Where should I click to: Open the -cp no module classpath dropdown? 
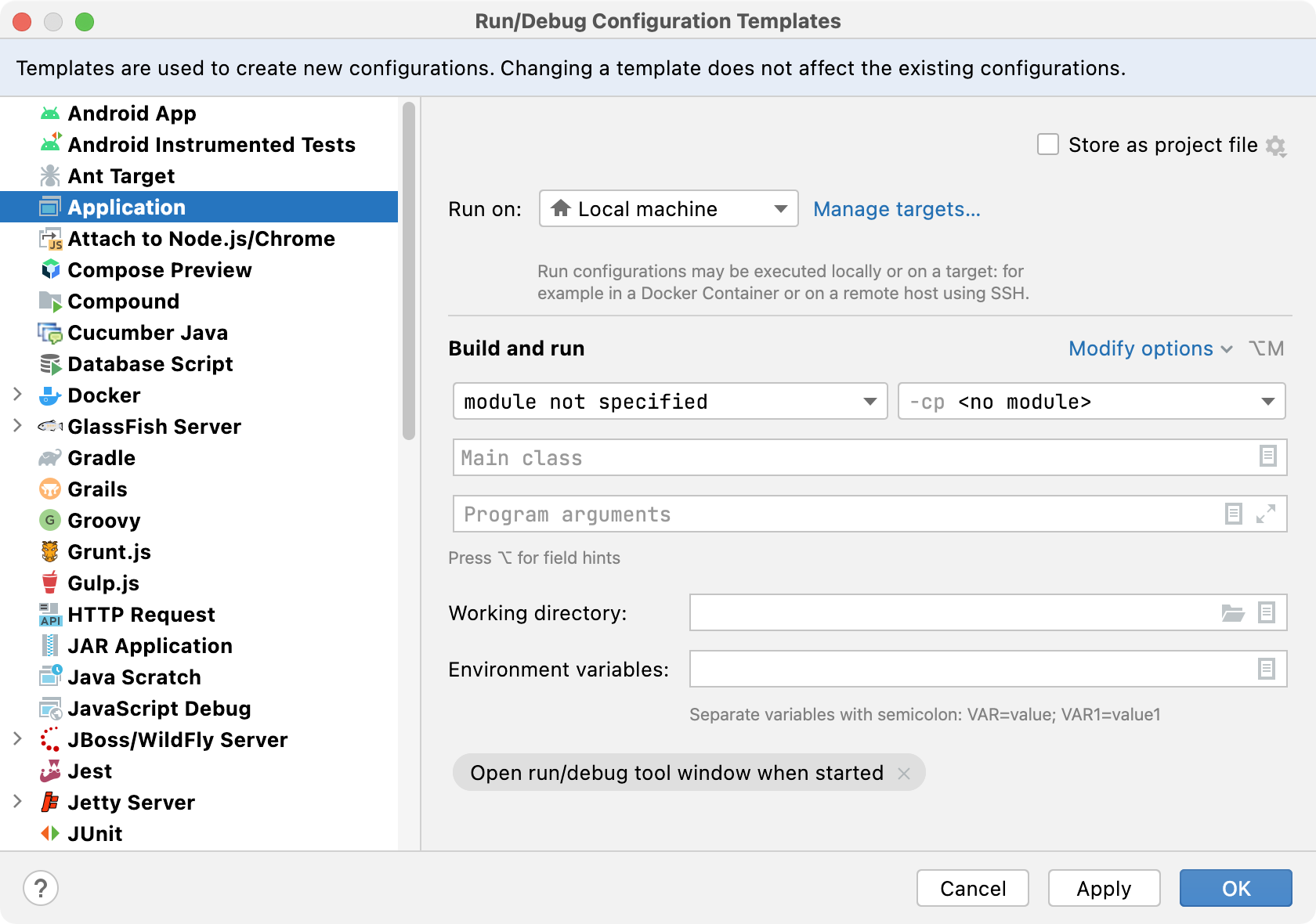click(x=1091, y=402)
